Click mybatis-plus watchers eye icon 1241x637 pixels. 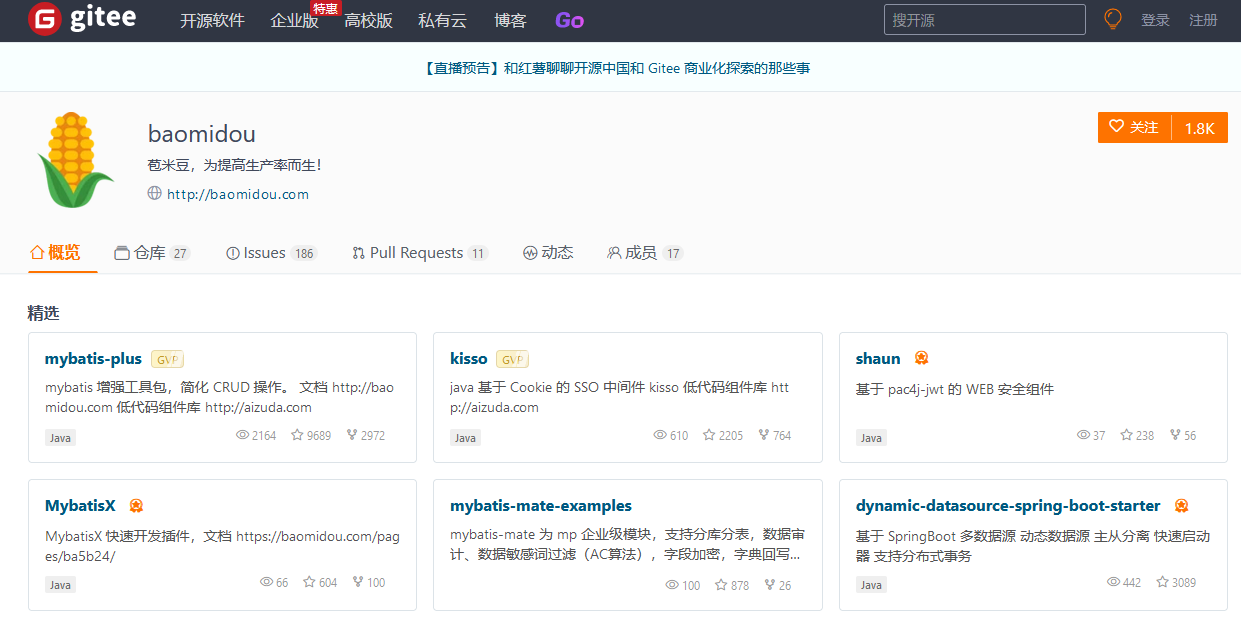[x=242, y=435]
